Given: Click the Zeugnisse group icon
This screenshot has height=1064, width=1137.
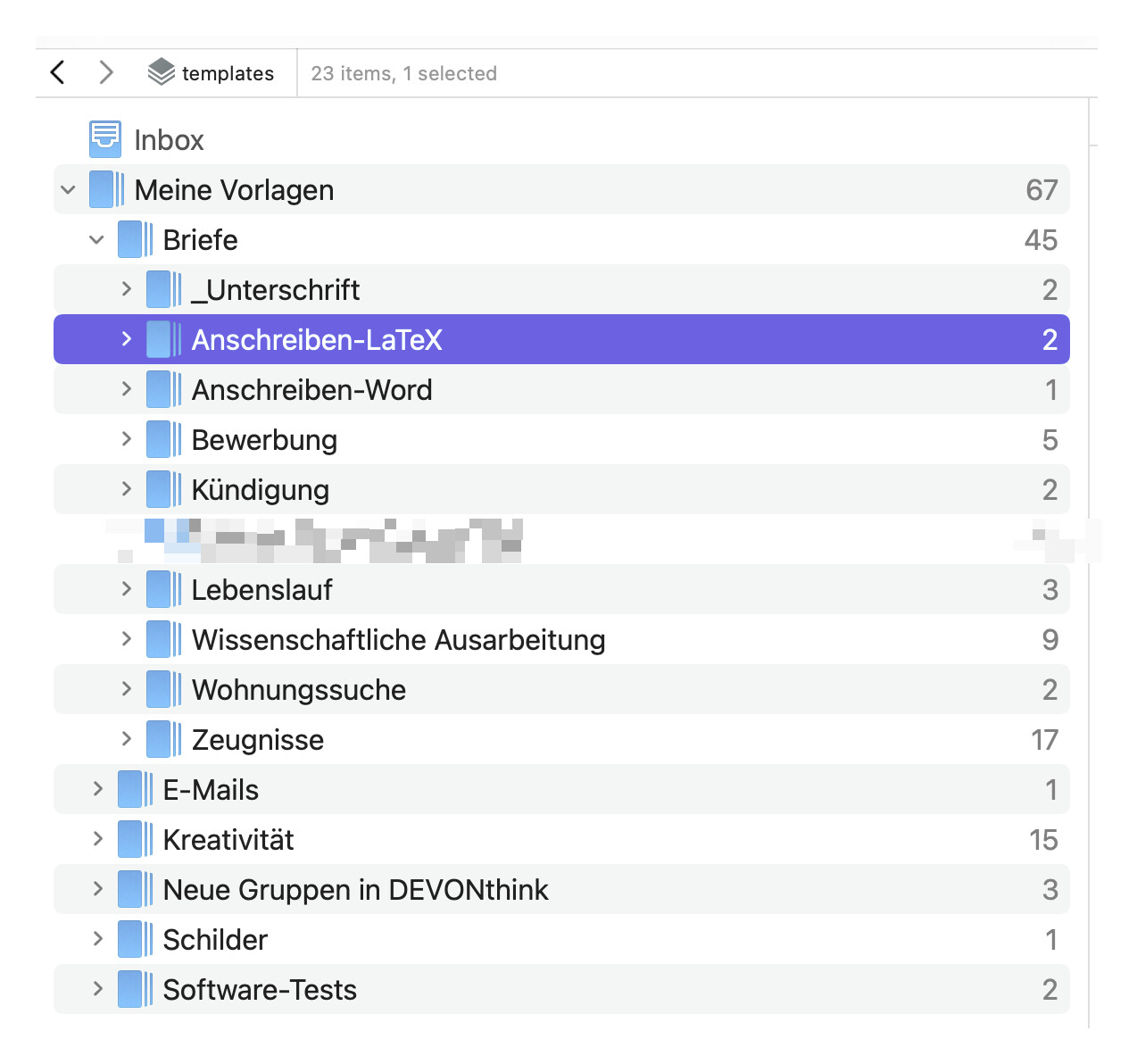Looking at the screenshot, I should click(x=163, y=739).
